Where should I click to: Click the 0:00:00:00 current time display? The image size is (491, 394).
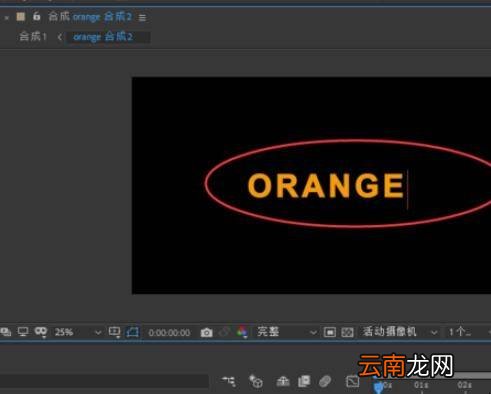[169, 333]
